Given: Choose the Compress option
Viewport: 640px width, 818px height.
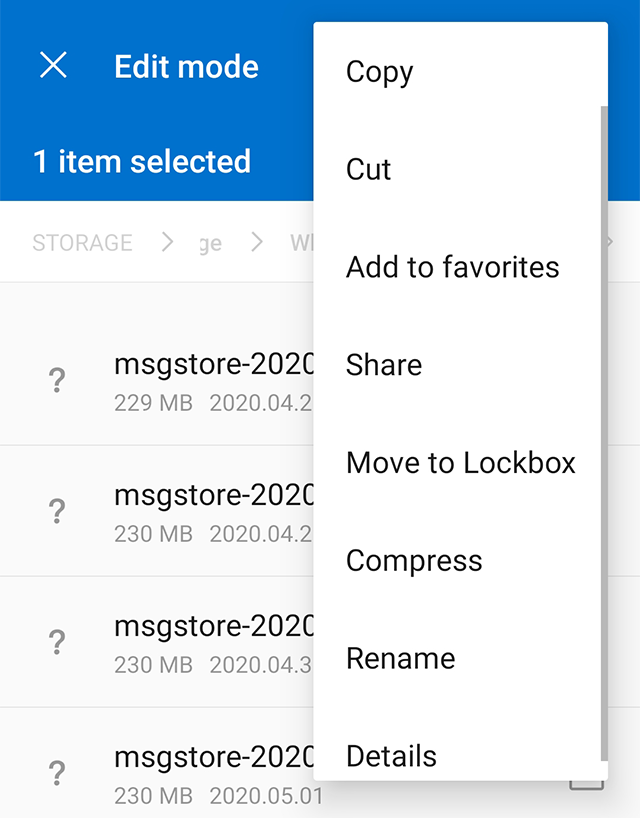Looking at the screenshot, I should [414, 561].
